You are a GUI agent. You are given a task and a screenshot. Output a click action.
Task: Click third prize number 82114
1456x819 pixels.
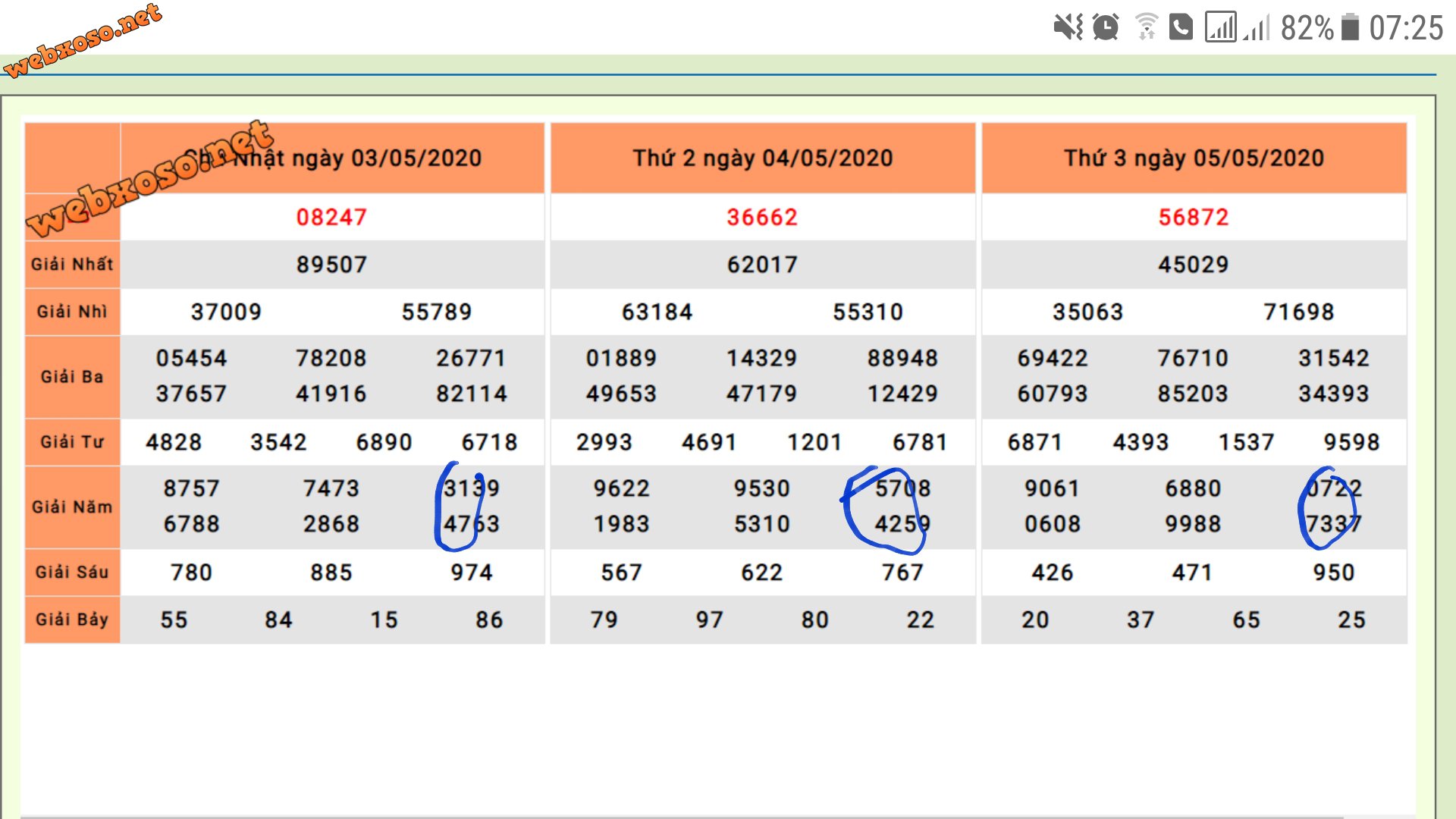pyautogui.click(x=471, y=394)
